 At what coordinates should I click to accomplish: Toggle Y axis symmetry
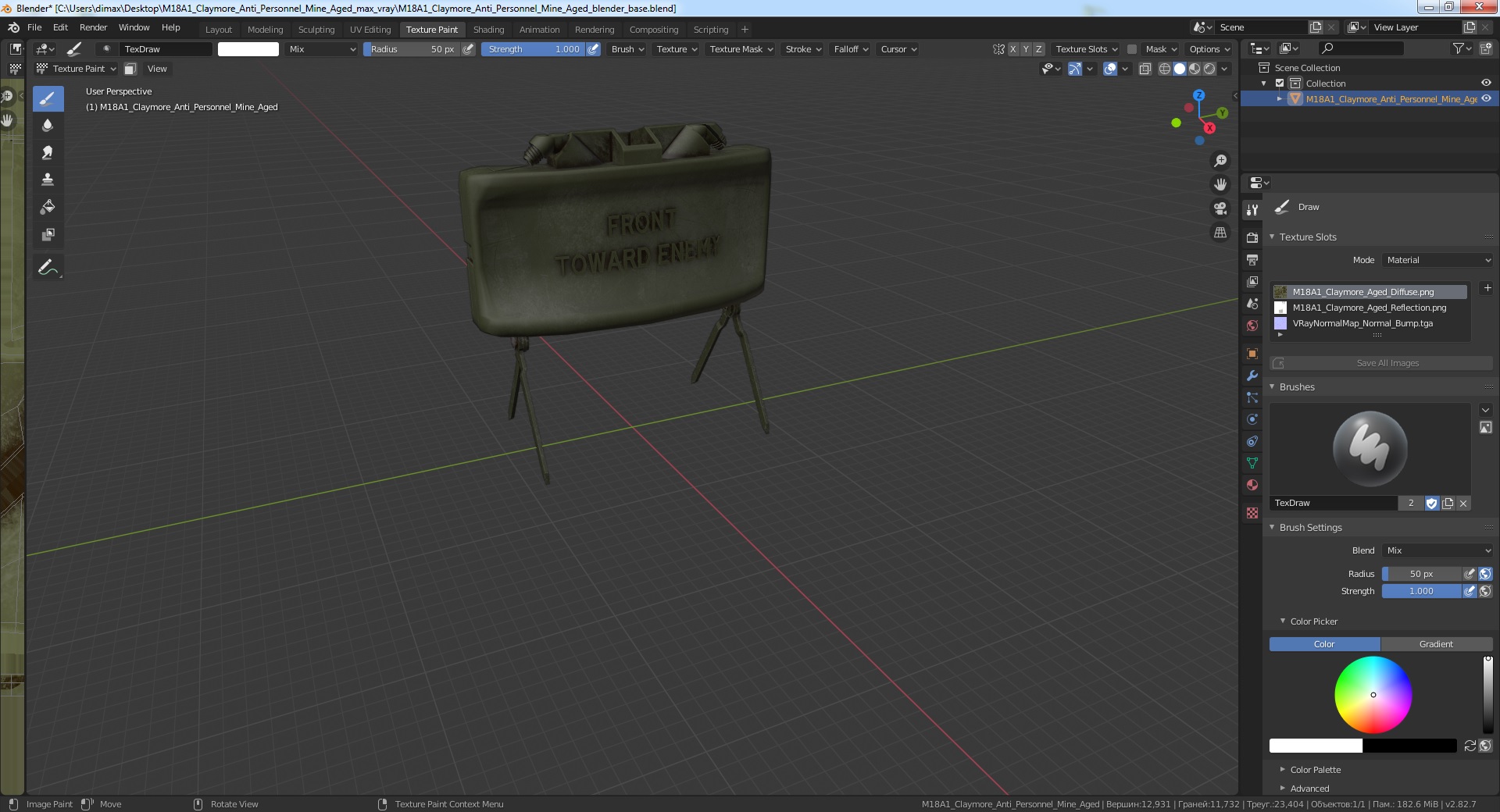[1026, 49]
